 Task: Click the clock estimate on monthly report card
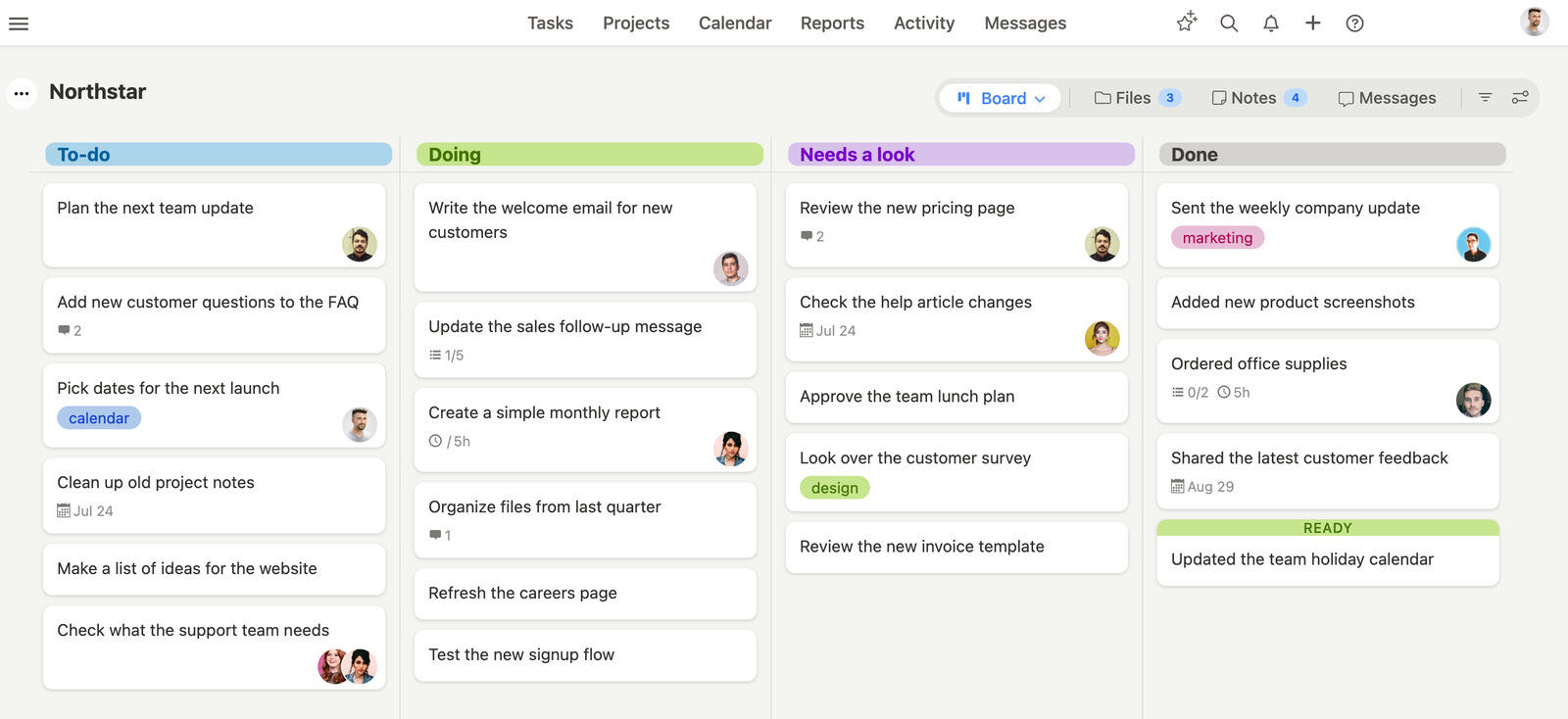450,442
